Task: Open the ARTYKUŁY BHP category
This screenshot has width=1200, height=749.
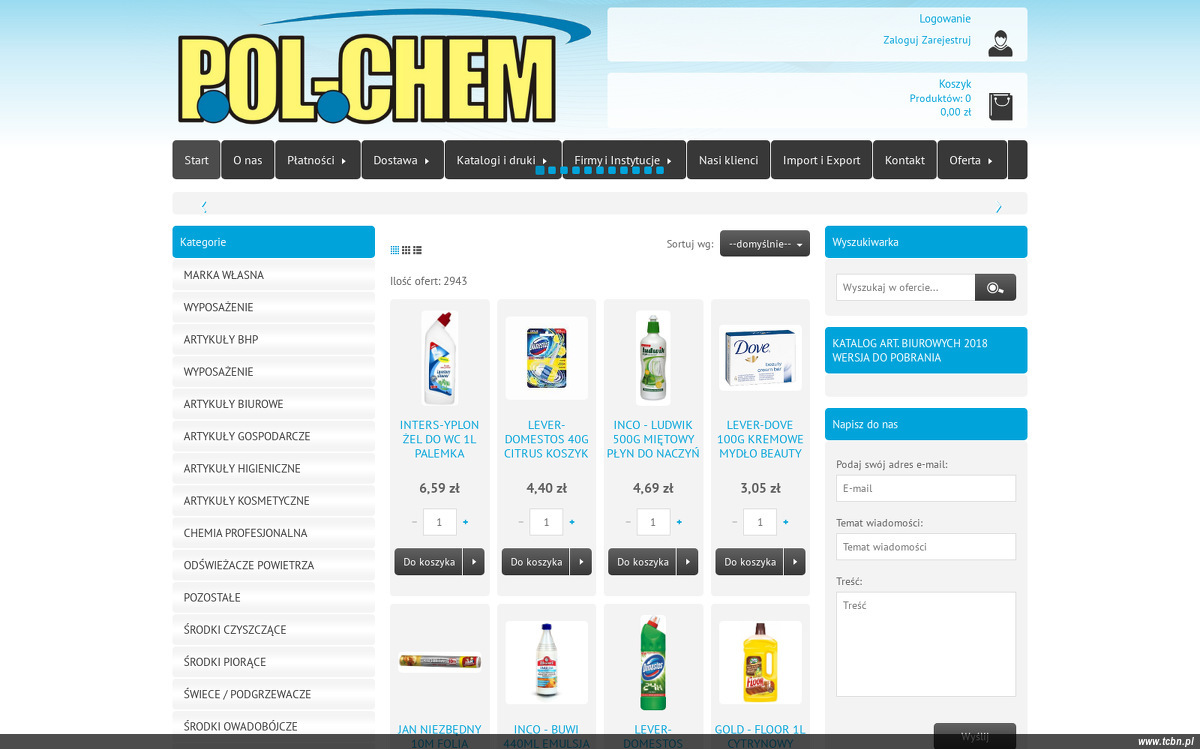Action: click(x=274, y=340)
